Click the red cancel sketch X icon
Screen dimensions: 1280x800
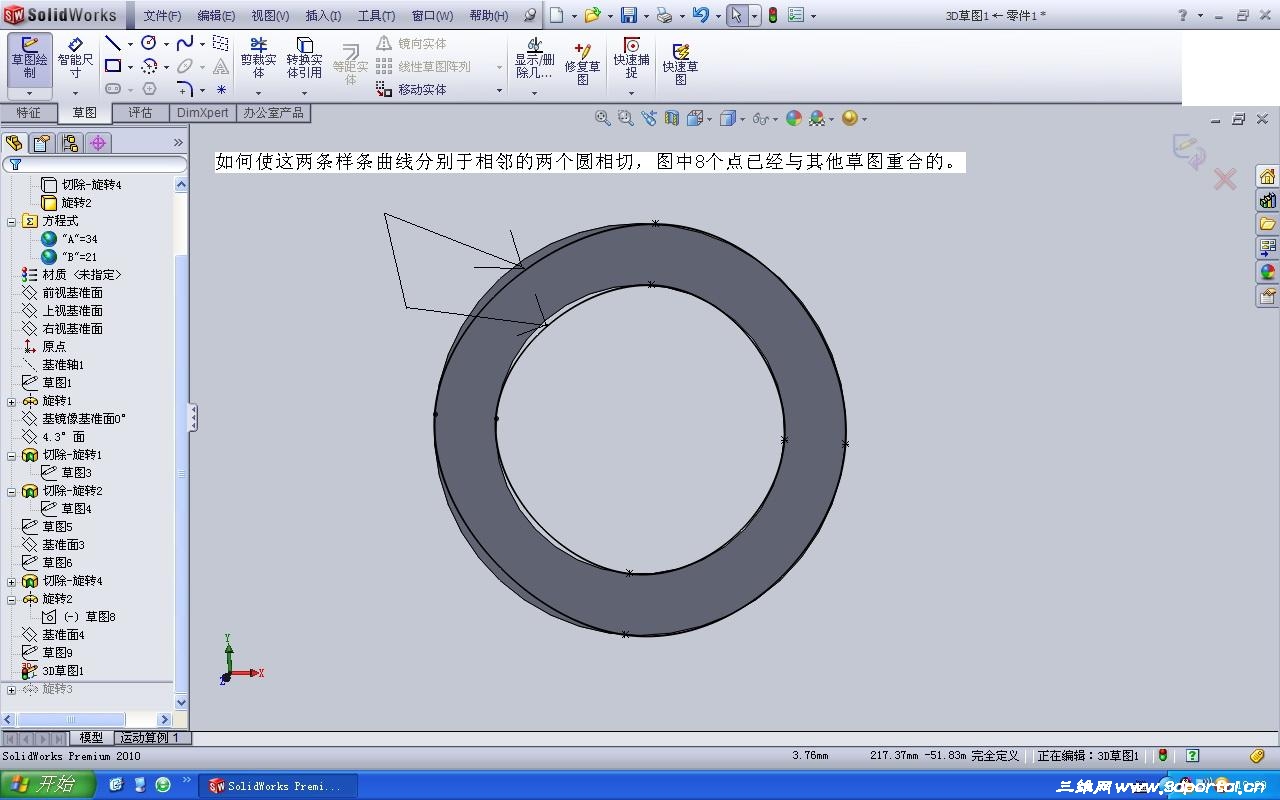coord(1225,179)
